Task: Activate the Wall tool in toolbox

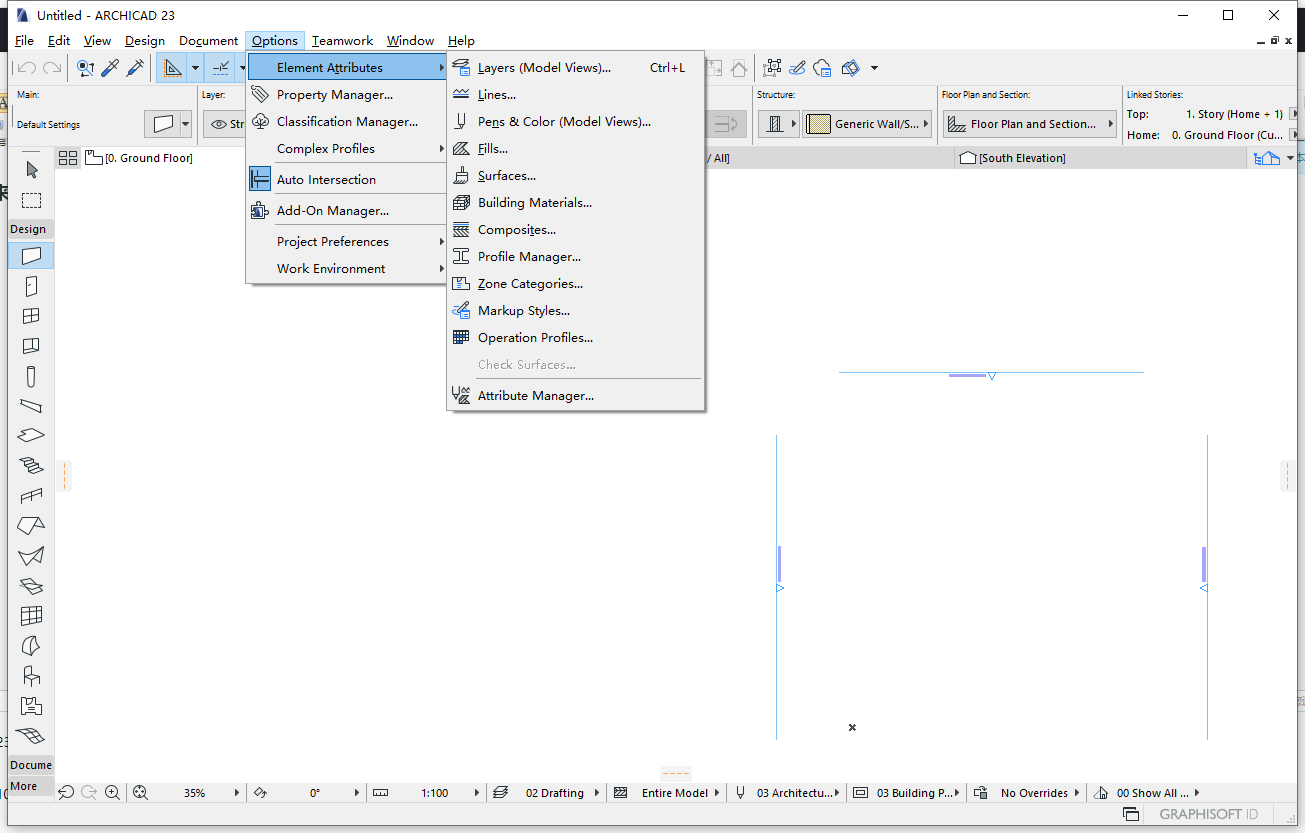Action: 31,256
